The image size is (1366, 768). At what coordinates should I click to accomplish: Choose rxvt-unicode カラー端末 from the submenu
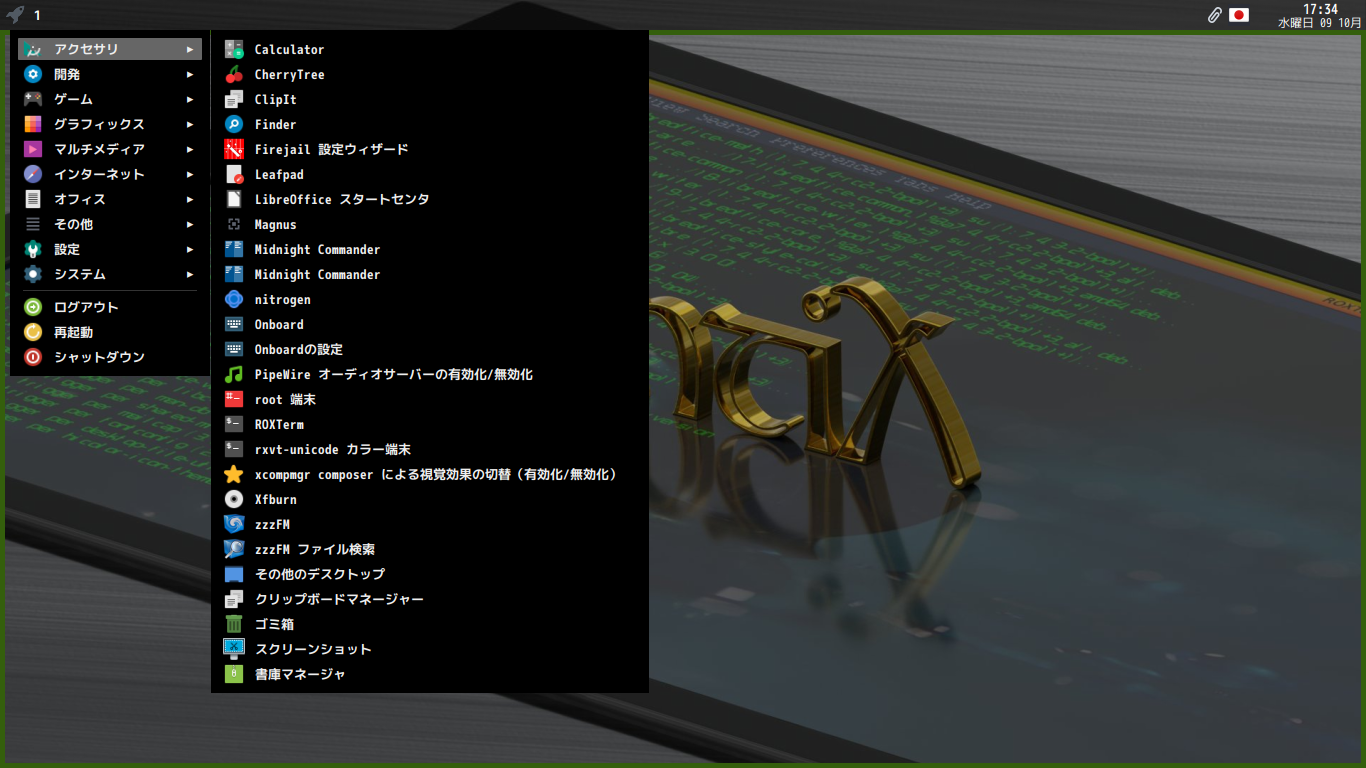coord(430,449)
